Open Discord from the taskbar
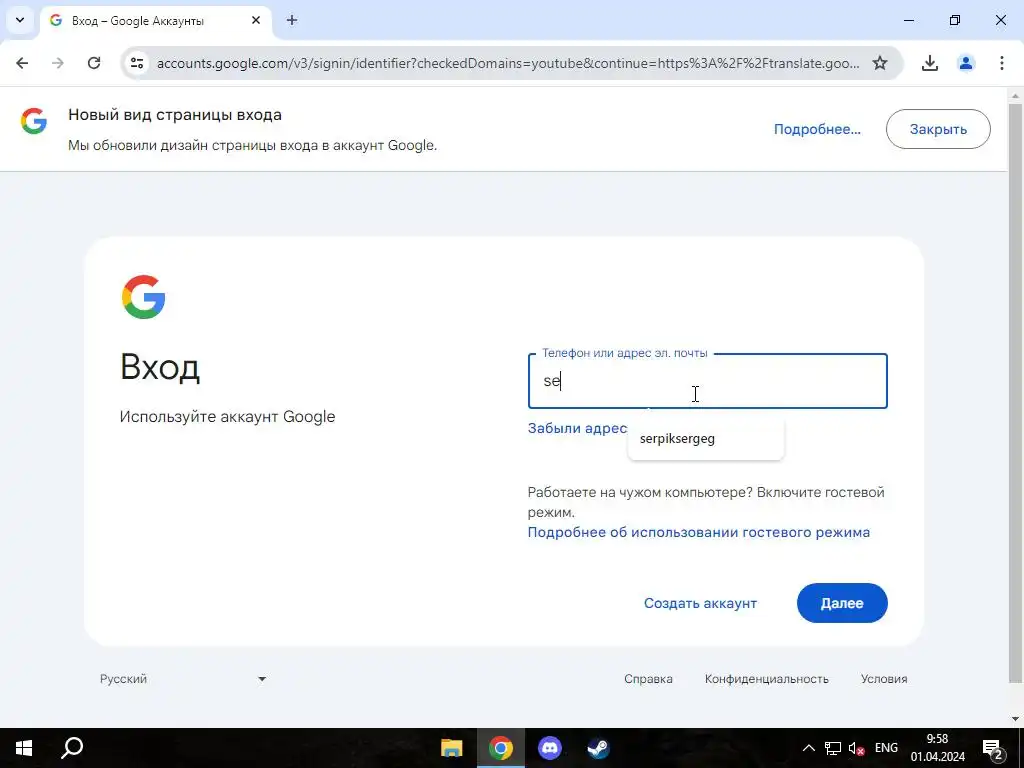The image size is (1024, 768). pyautogui.click(x=550, y=748)
